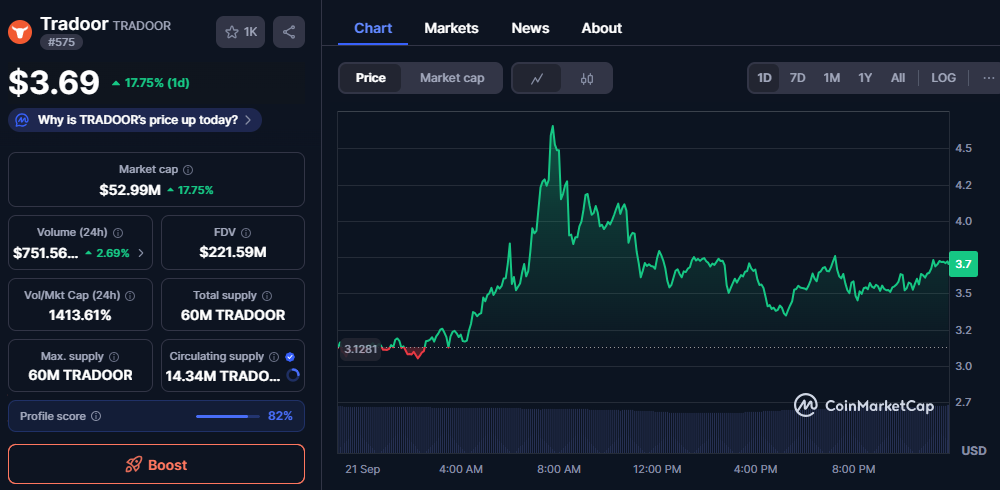The image size is (1000, 490).
Task: Open Vol/Mkt Cap (24h) info icon
Action: [x=130, y=296]
